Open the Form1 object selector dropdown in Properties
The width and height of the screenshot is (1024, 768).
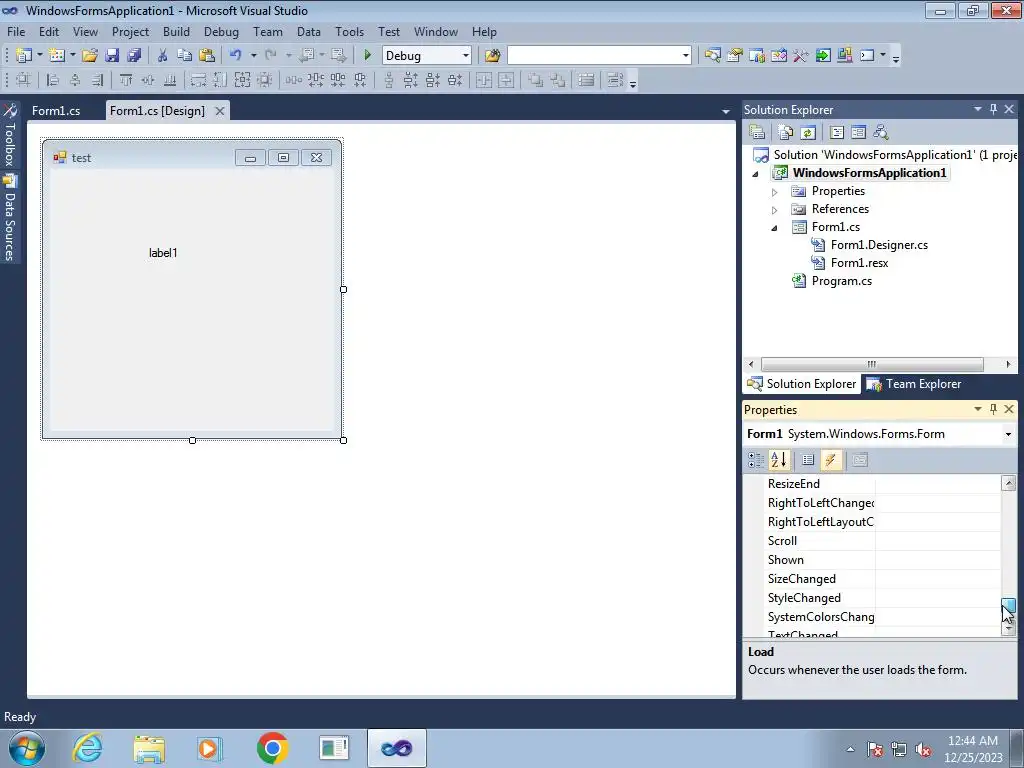[1008, 434]
